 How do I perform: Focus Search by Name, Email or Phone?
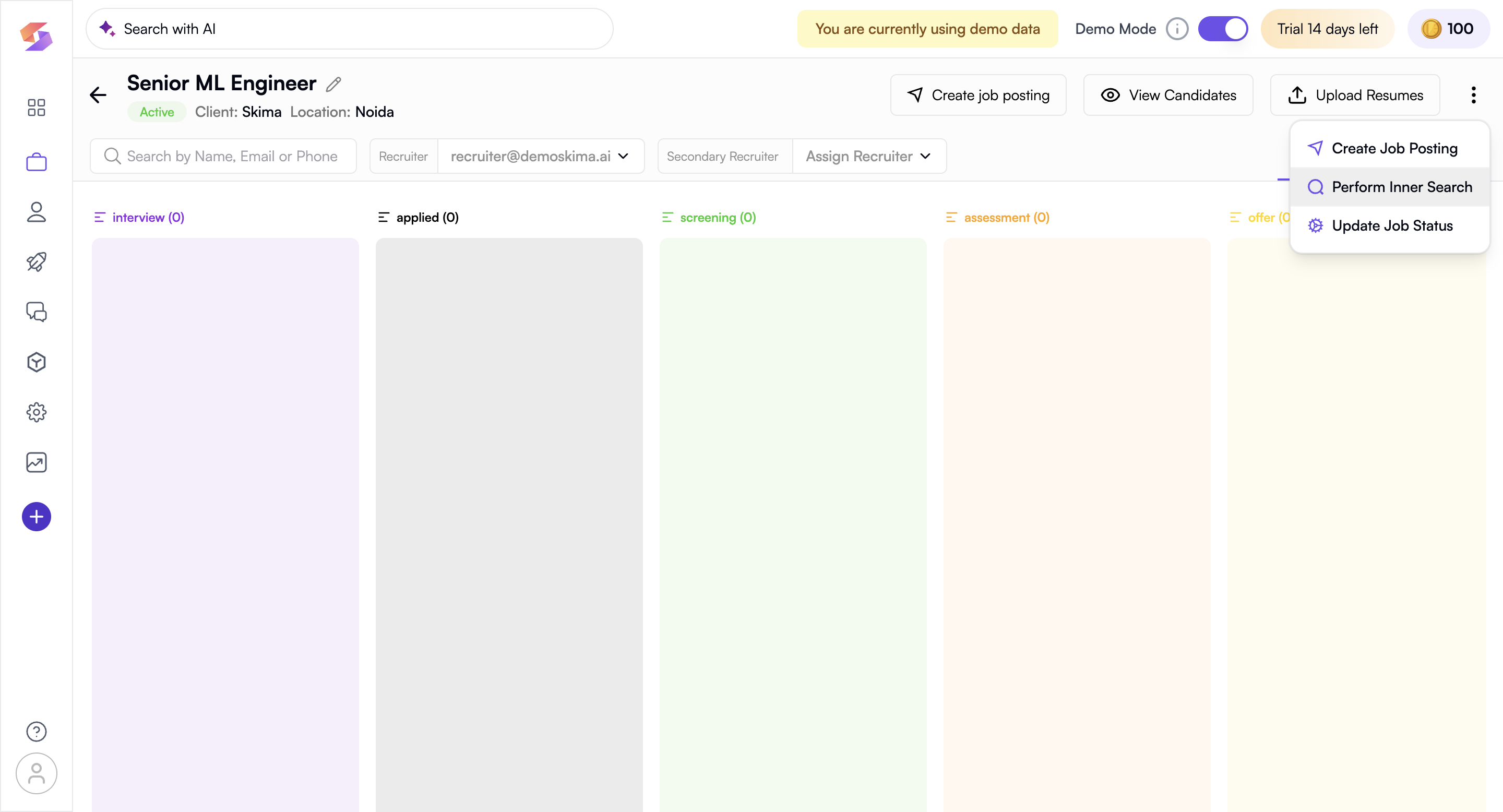point(223,156)
